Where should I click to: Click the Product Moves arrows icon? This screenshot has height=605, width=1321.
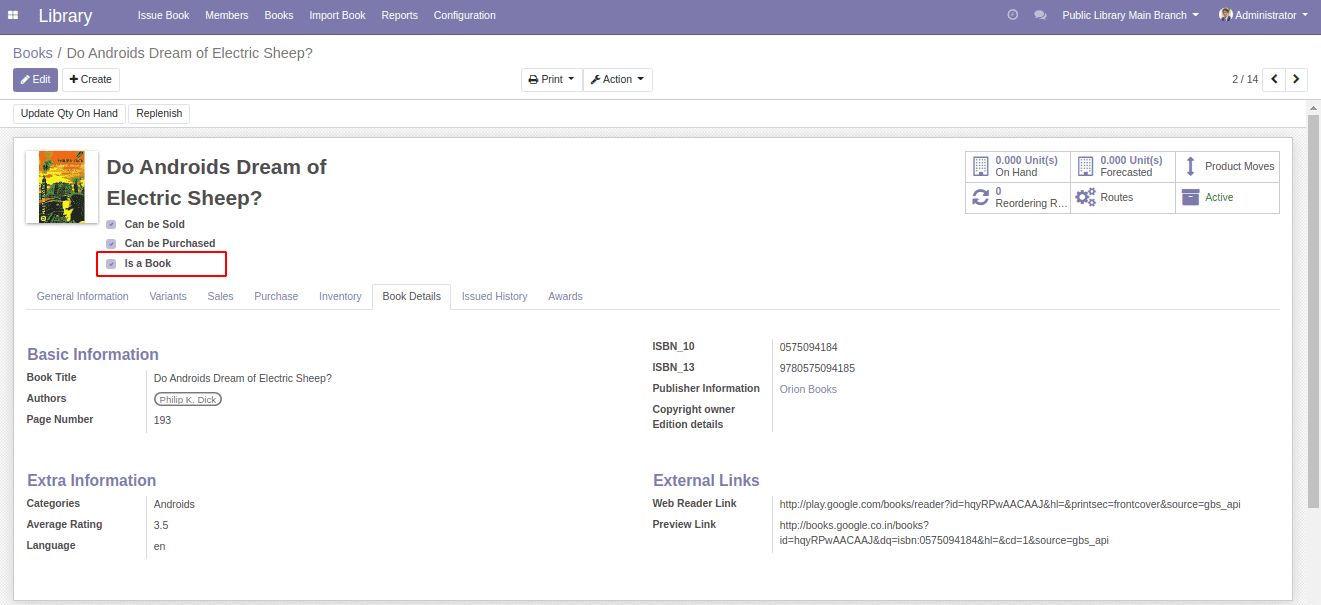[x=1190, y=166]
